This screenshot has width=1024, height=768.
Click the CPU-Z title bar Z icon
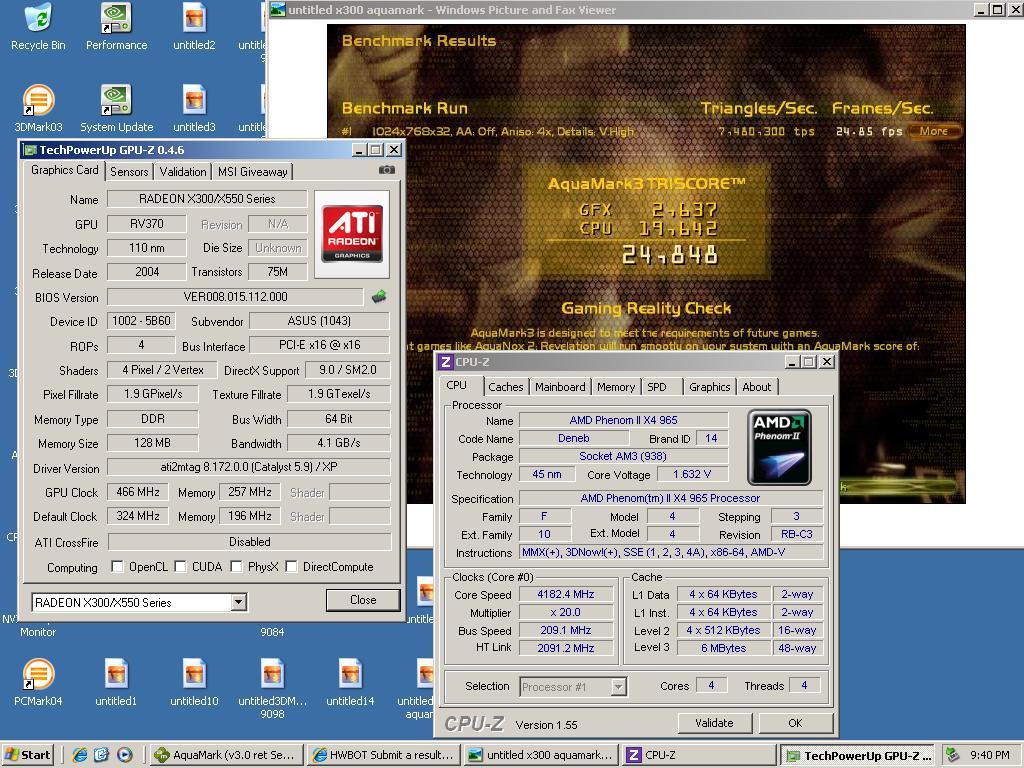(445, 362)
